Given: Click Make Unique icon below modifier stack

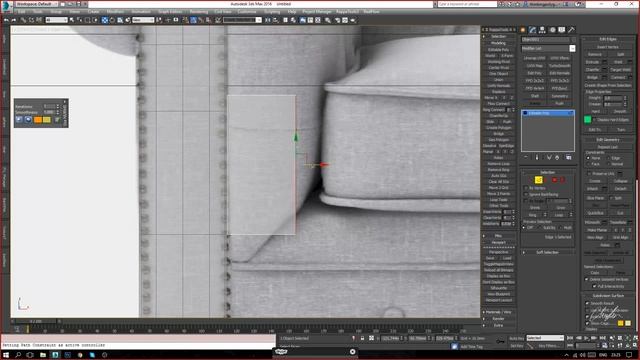Looking at the screenshot, I should [549, 157].
